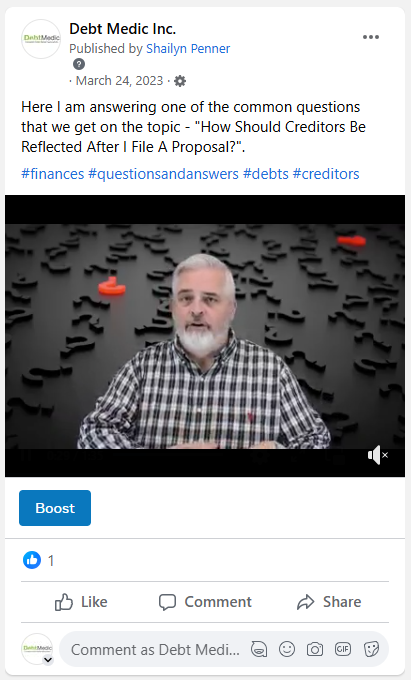411x680 pixels.
Task: Add a GIF to the comment
Action: coord(342,649)
